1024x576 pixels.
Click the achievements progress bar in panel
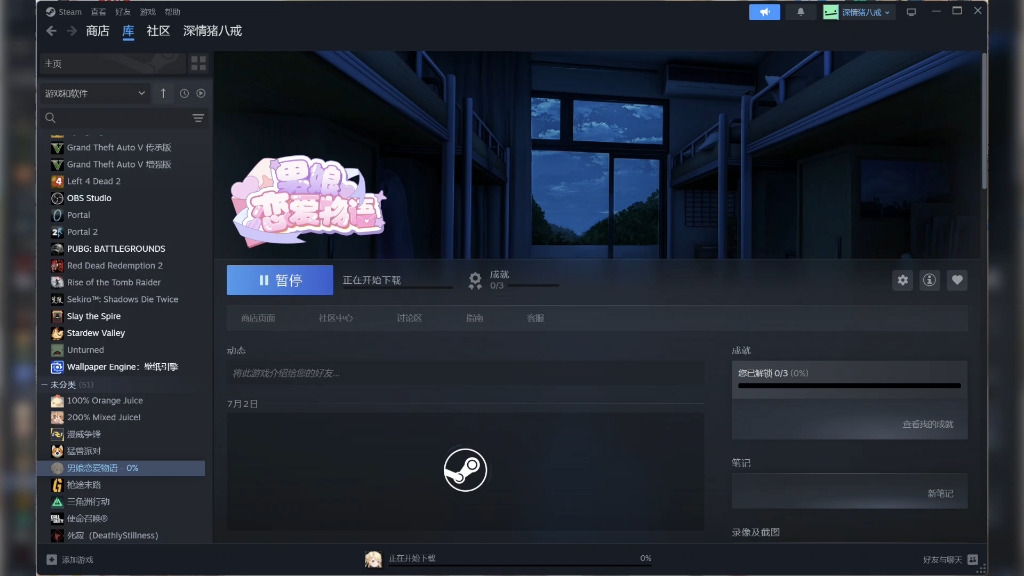pyautogui.click(x=849, y=386)
